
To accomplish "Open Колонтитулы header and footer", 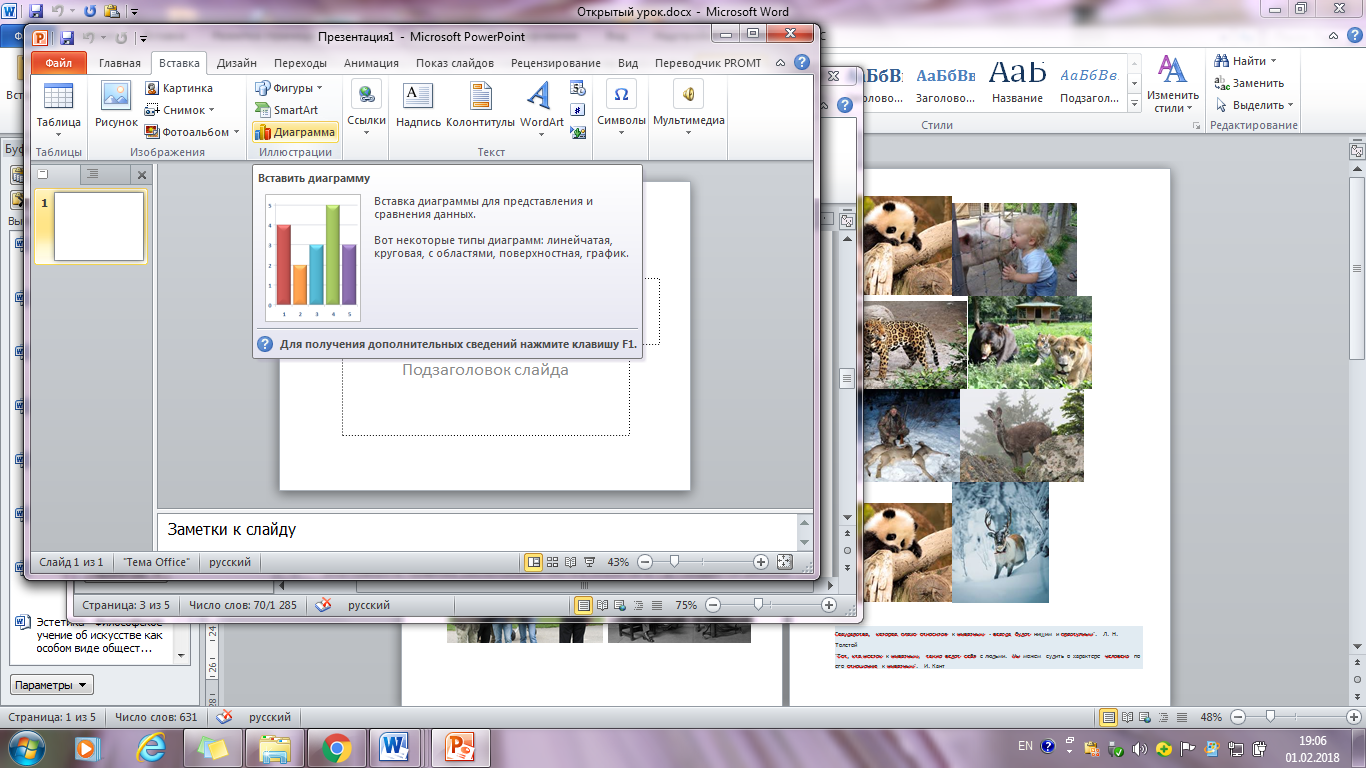I will (x=480, y=106).
